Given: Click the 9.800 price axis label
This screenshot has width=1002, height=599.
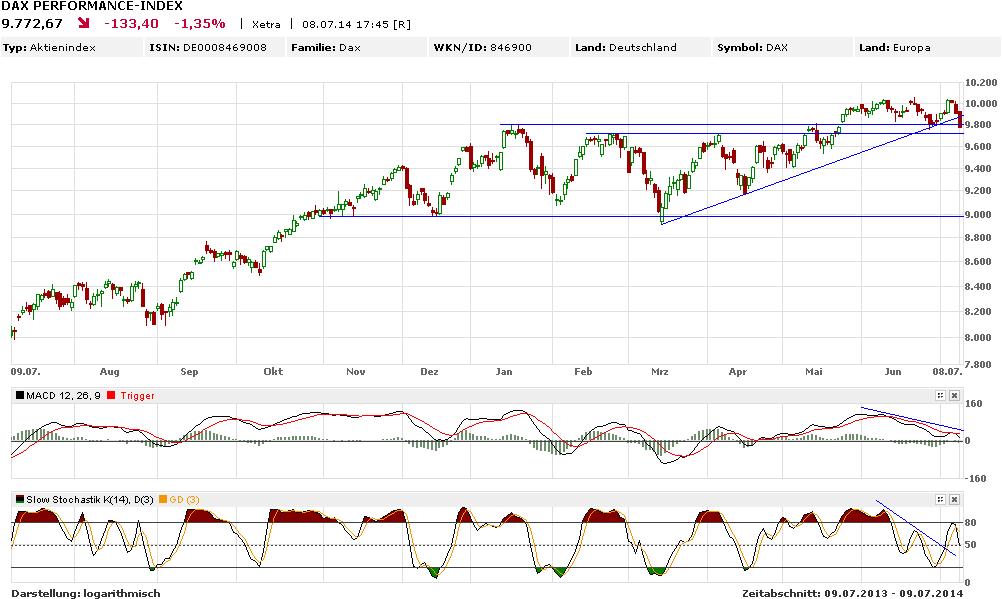Looking at the screenshot, I should coord(978,125).
